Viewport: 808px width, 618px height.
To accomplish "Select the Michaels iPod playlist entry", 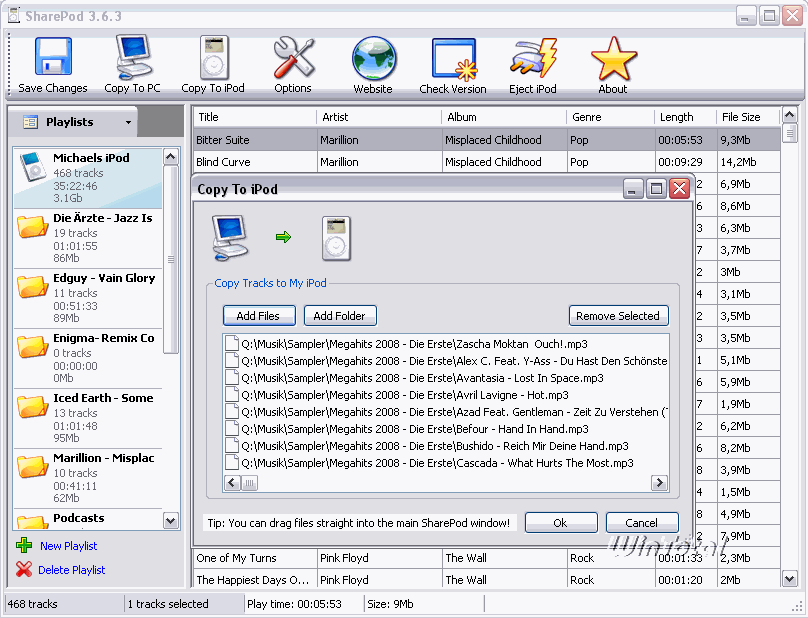I will pyautogui.click(x=90, y=178).
